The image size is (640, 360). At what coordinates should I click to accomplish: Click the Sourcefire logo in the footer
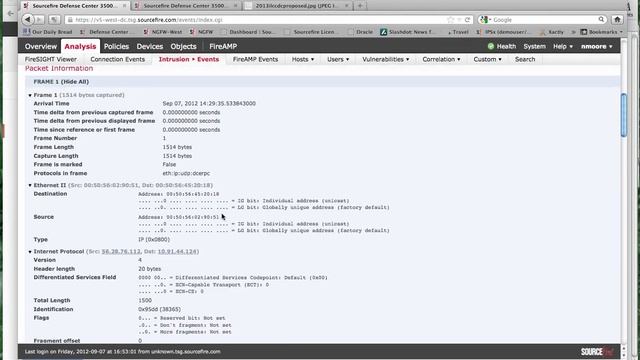coord(597,351)
